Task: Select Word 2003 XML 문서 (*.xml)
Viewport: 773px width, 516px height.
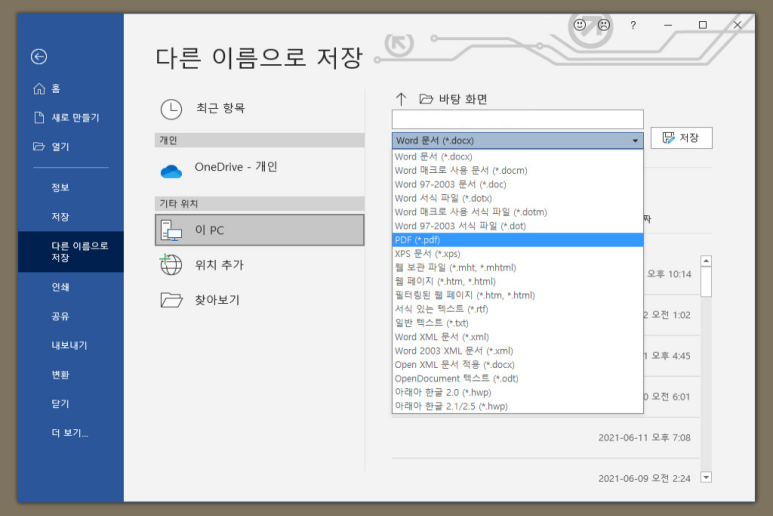Action: pyautogui.click(x=518, y=351)
